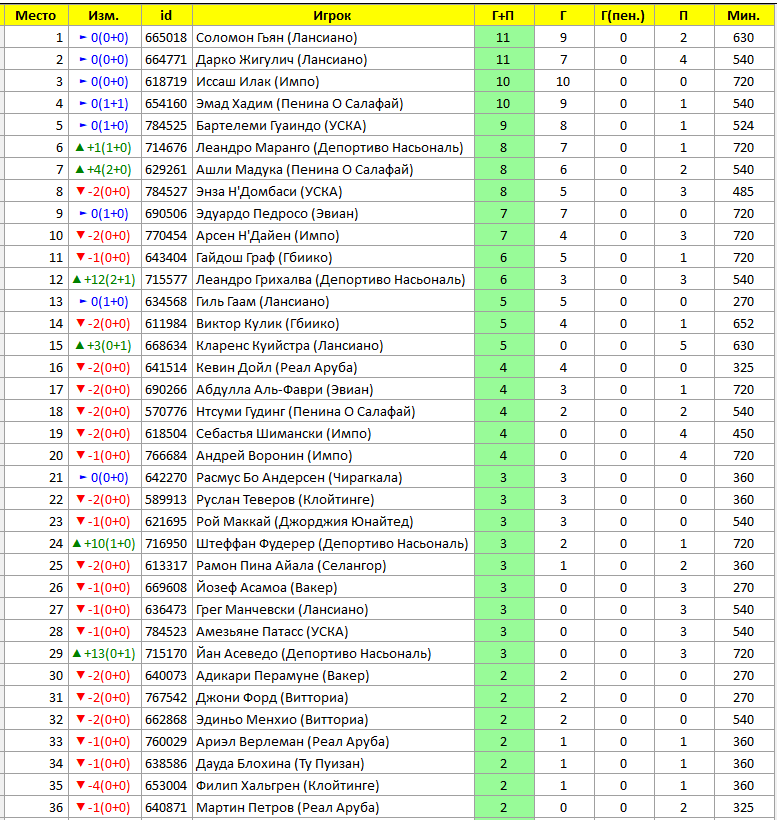Click 'Штеффан Фудерер (Депортиво Насьональ)'

pos(332,543)
